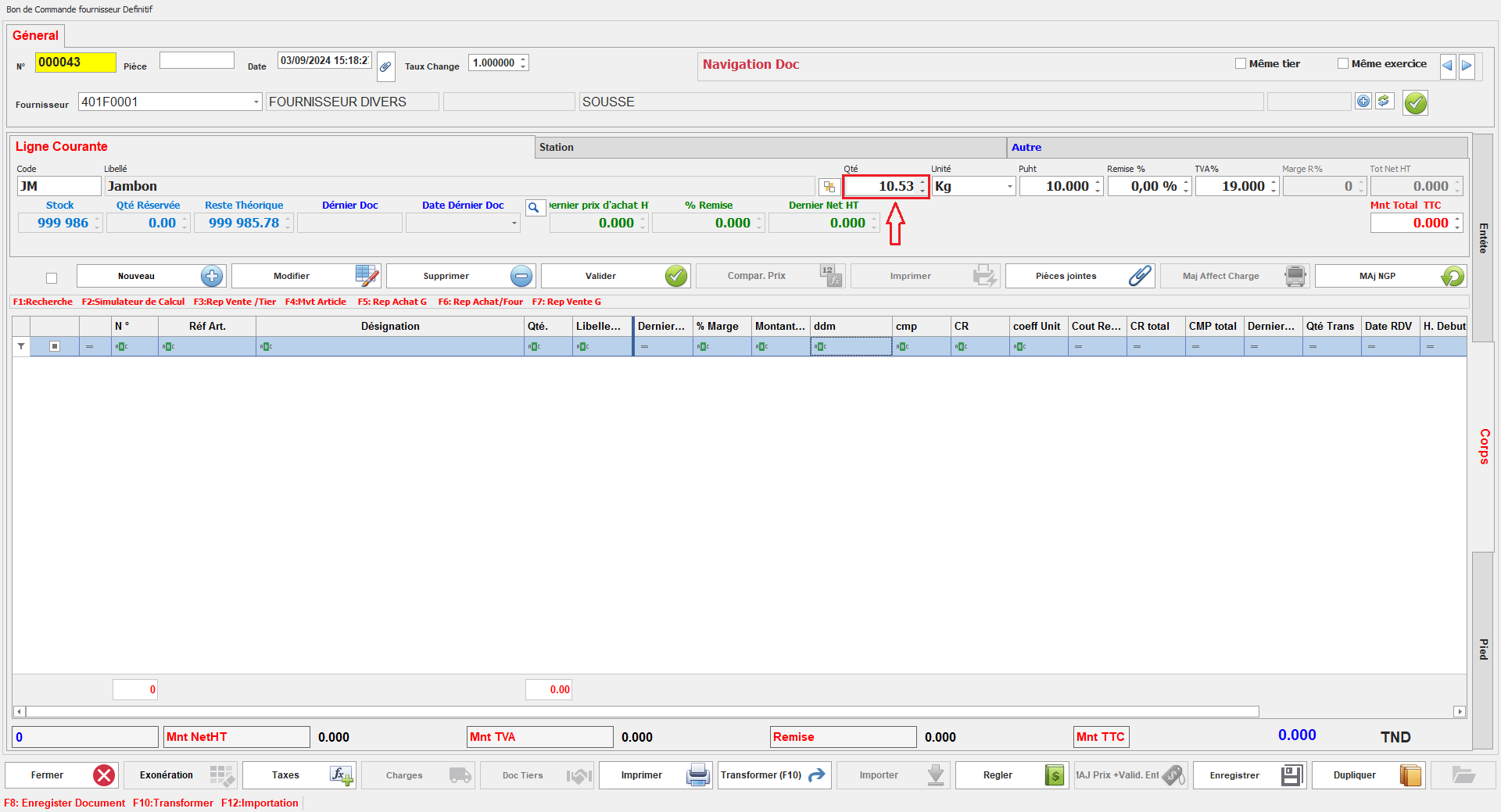Save document with Enregistrer button
This screenshot has height=812, width=1501.
[1250, 775]
